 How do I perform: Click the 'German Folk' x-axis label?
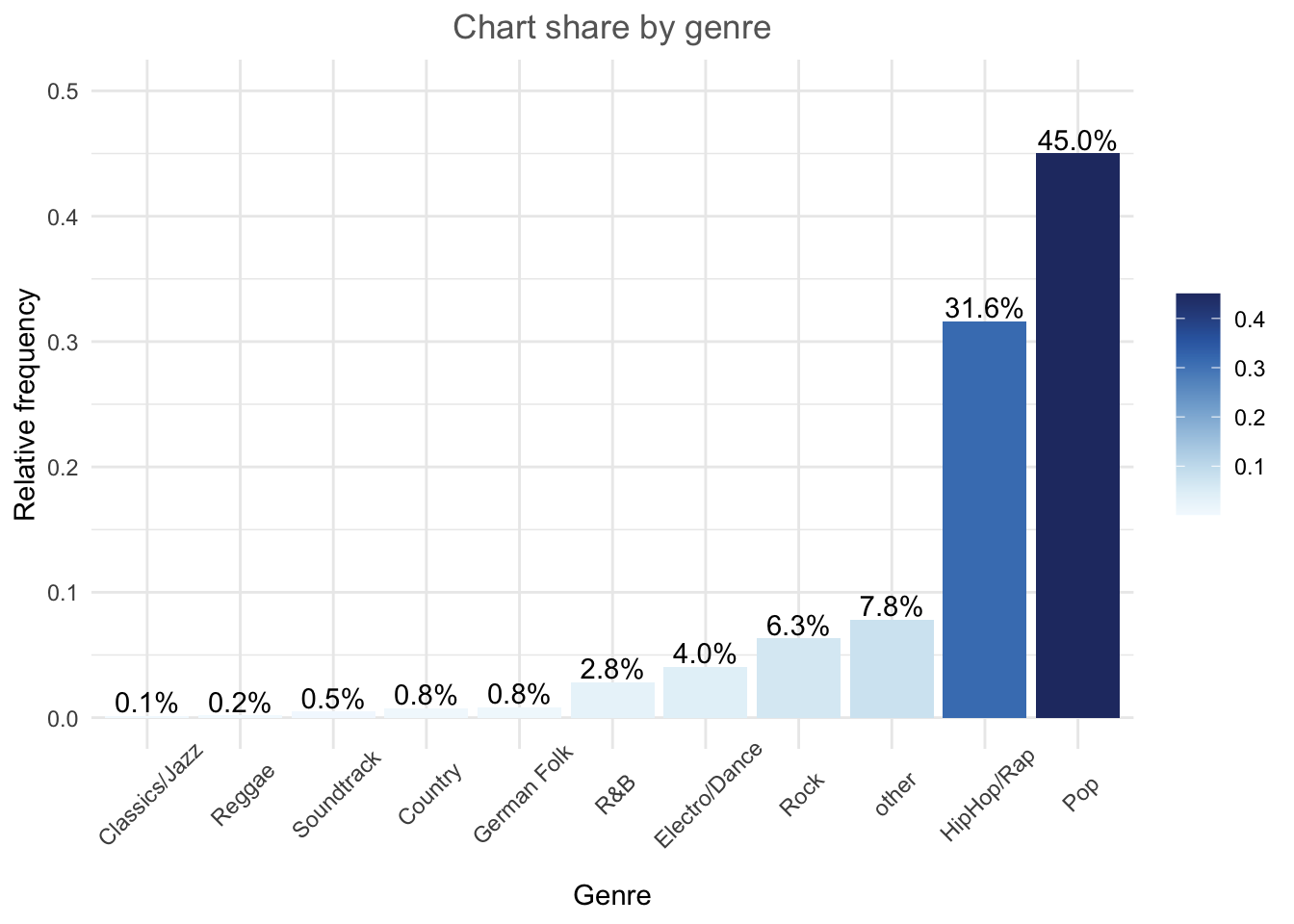pyautogui.click(x=524, y=794)
